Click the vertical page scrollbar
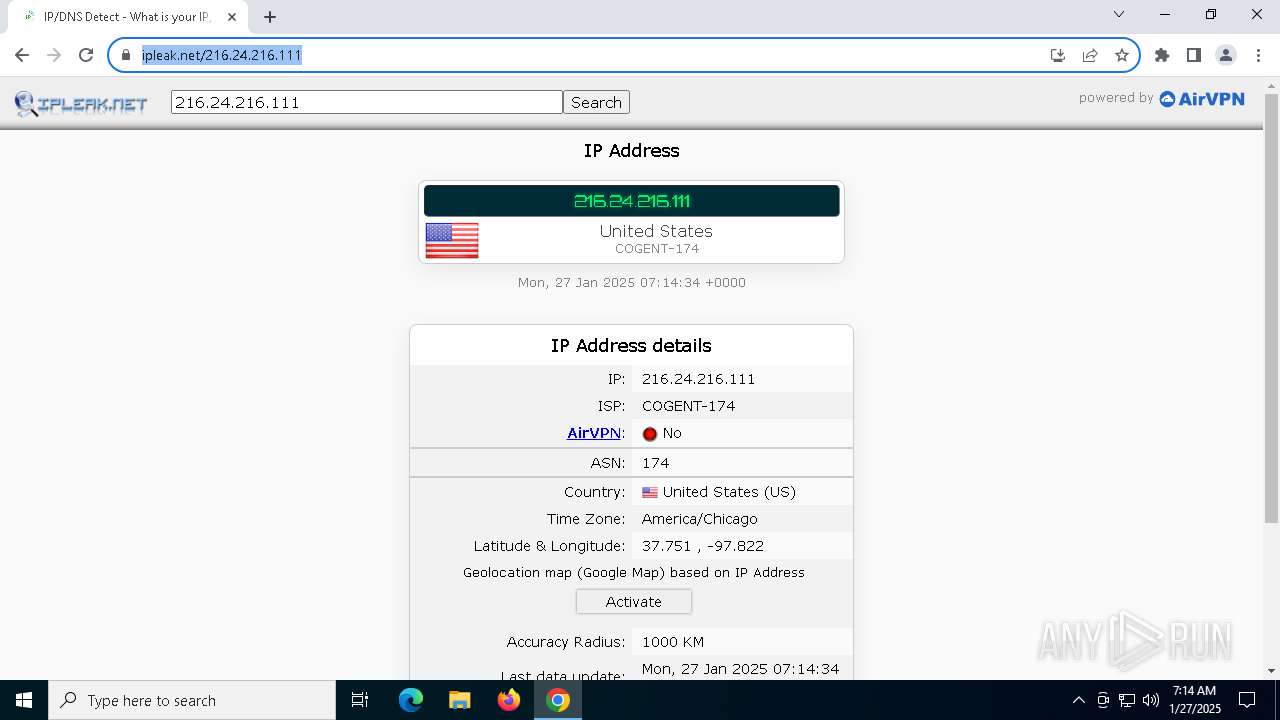This screenshot has width=1280, height=720. coord(1271,309)
